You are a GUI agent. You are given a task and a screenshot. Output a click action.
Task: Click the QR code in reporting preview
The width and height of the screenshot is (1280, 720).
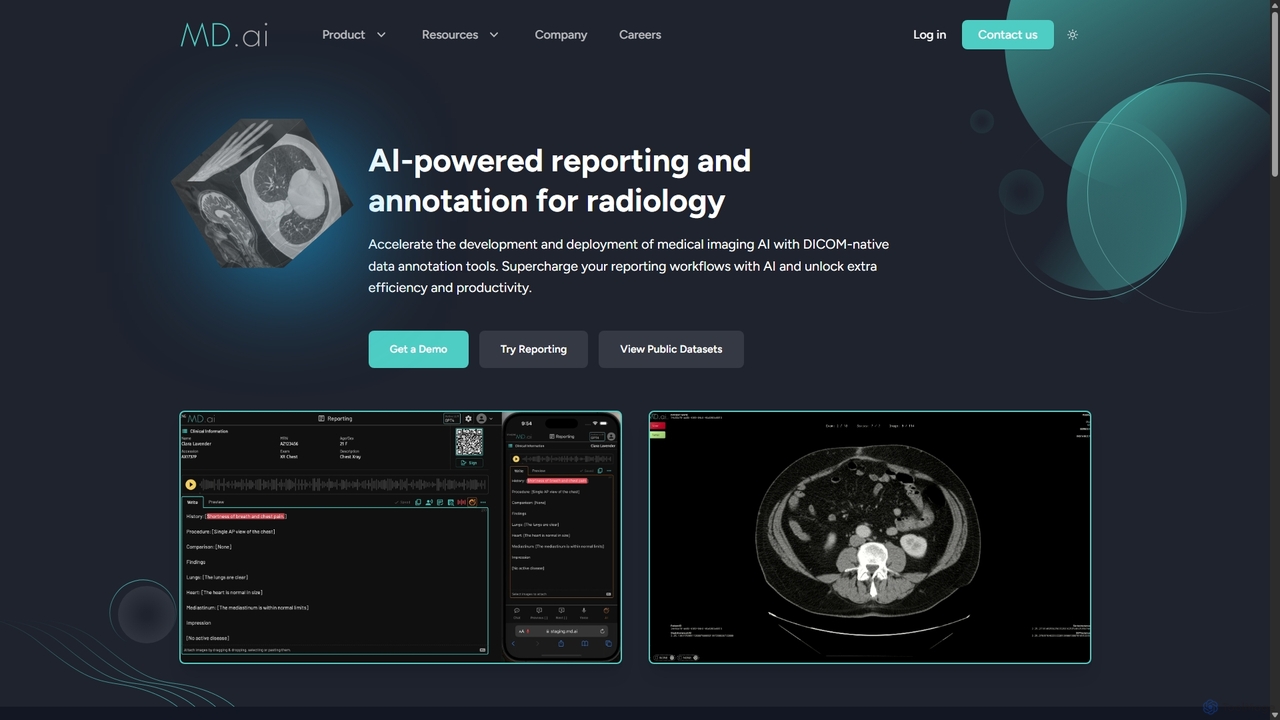click(469, 442)
